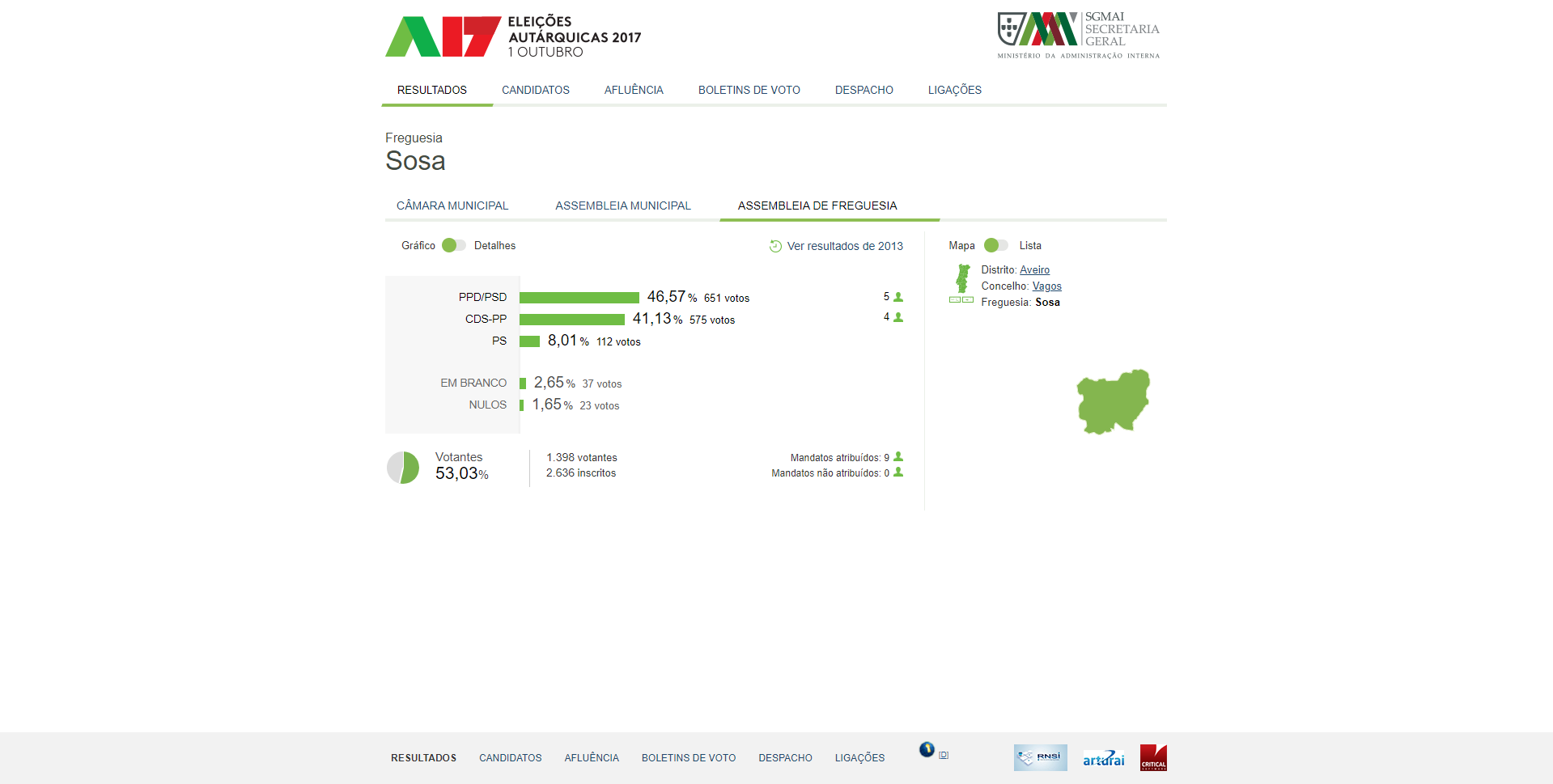Toggle Gráfico/Detalhes view switch
This screenshot has height=784, width=1553.
(454, 245)
